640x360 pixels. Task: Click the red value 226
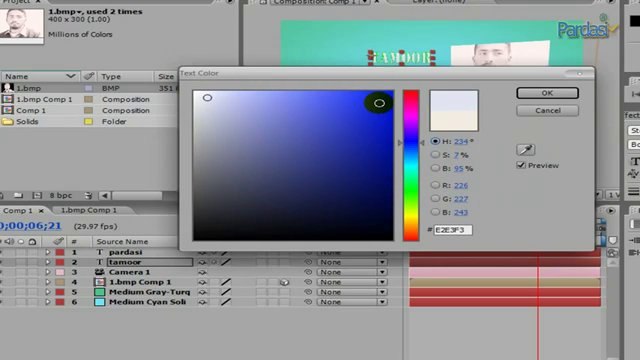(461, 185)
